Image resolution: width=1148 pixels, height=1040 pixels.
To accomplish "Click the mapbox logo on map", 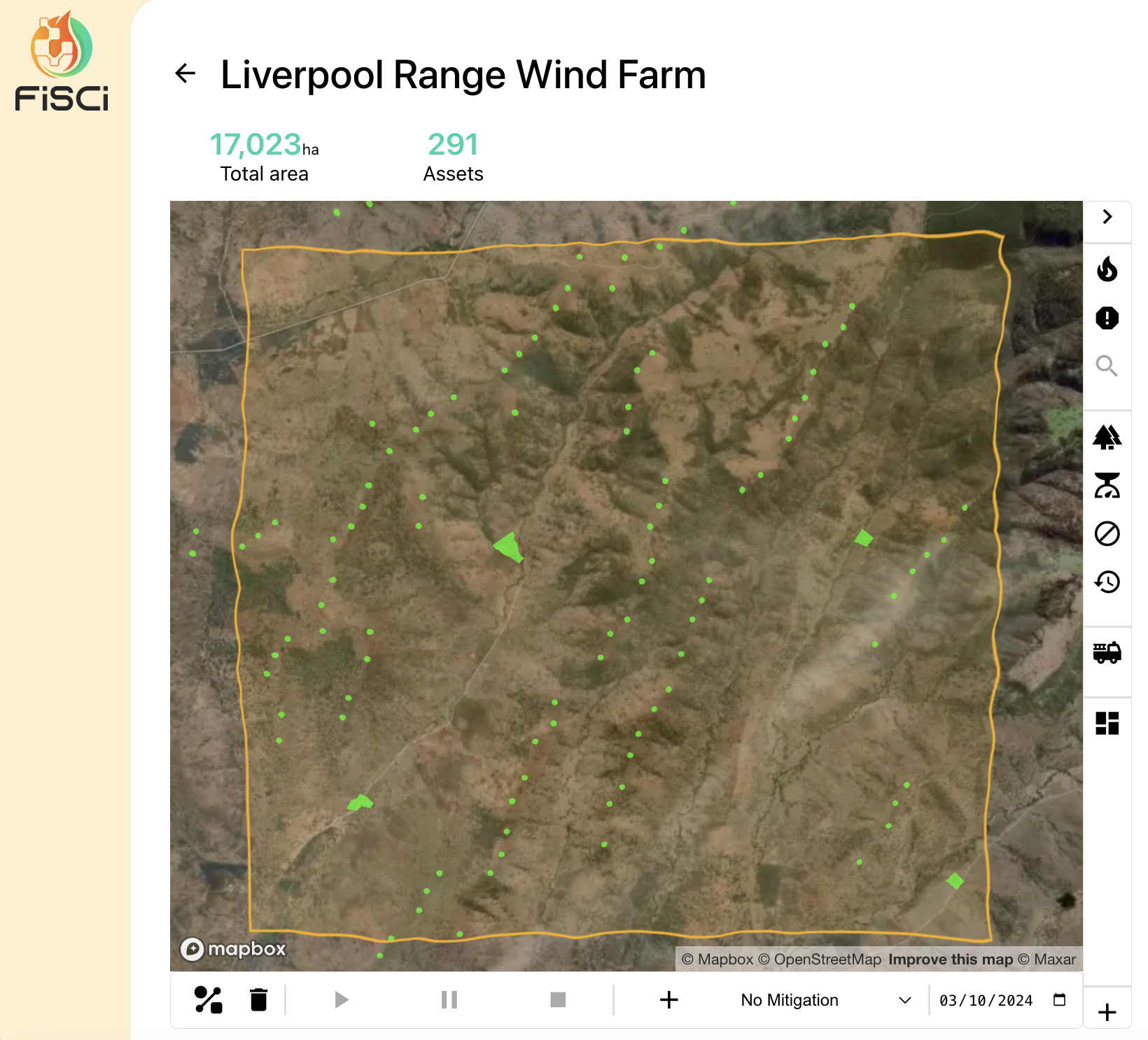I will (233, 949).
